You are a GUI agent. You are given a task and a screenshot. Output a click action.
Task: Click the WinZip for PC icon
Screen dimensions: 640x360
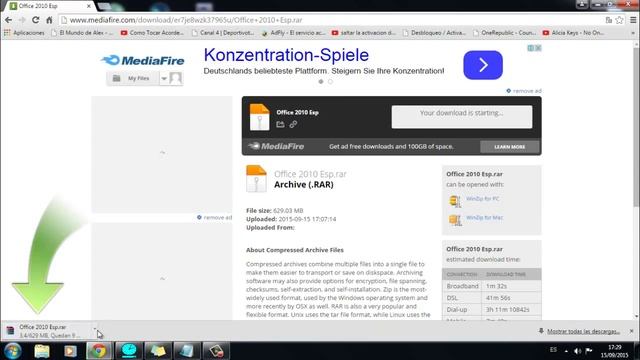pos(455,201)
